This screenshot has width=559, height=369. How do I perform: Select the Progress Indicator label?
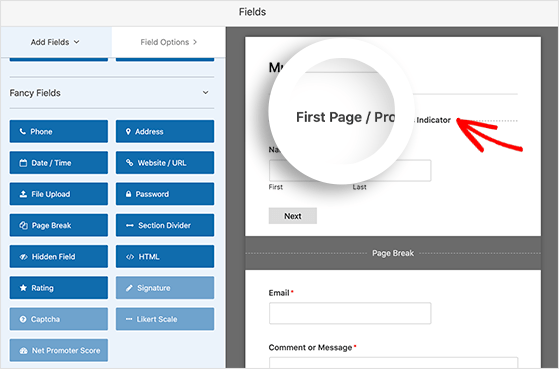pyautogui.click(x=434, y=120)
